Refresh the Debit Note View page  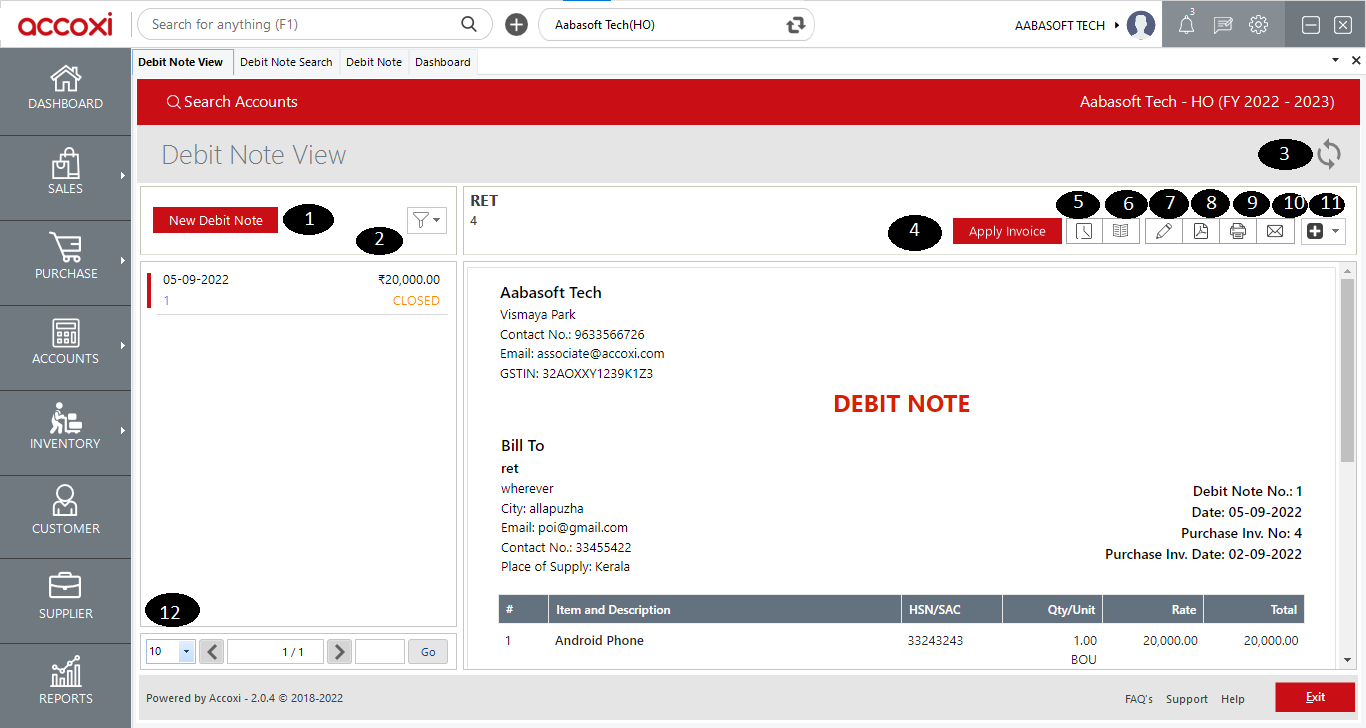(1329, 154)
